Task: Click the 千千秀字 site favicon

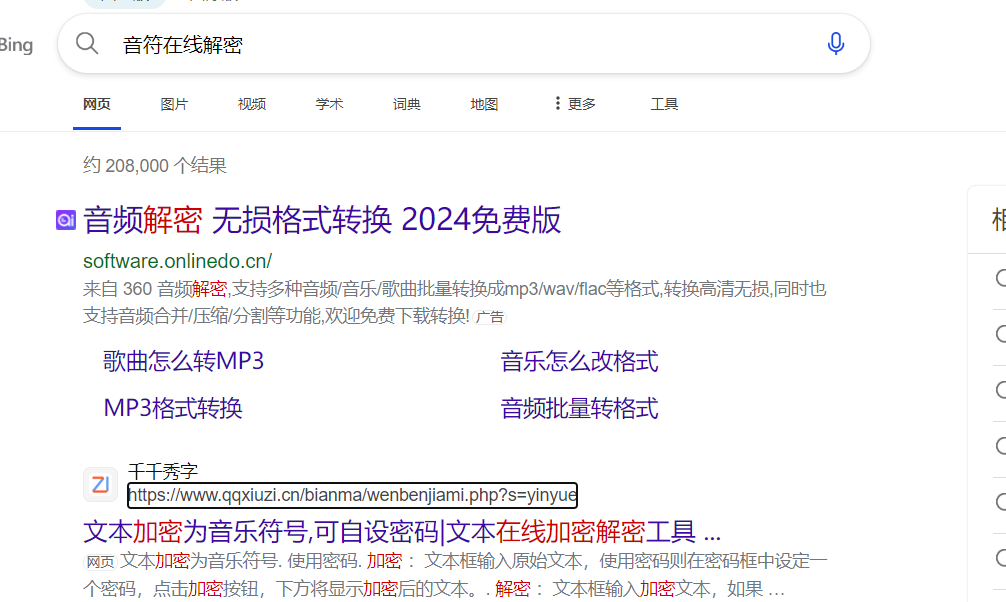Action: [x=100, y=484]
